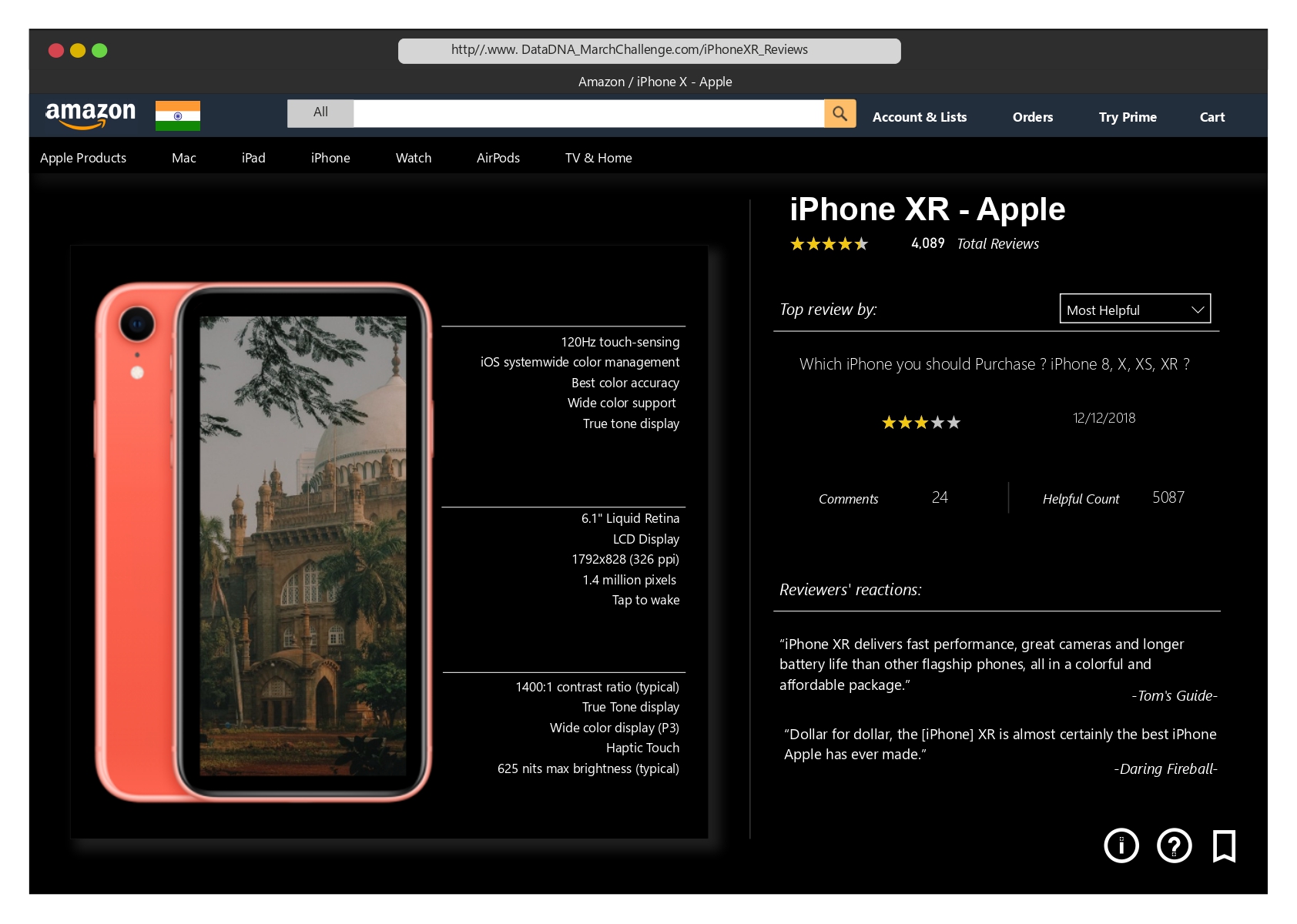1297x924 pixels.
Task: Open the info circle icon
Action: point(1121,845)
